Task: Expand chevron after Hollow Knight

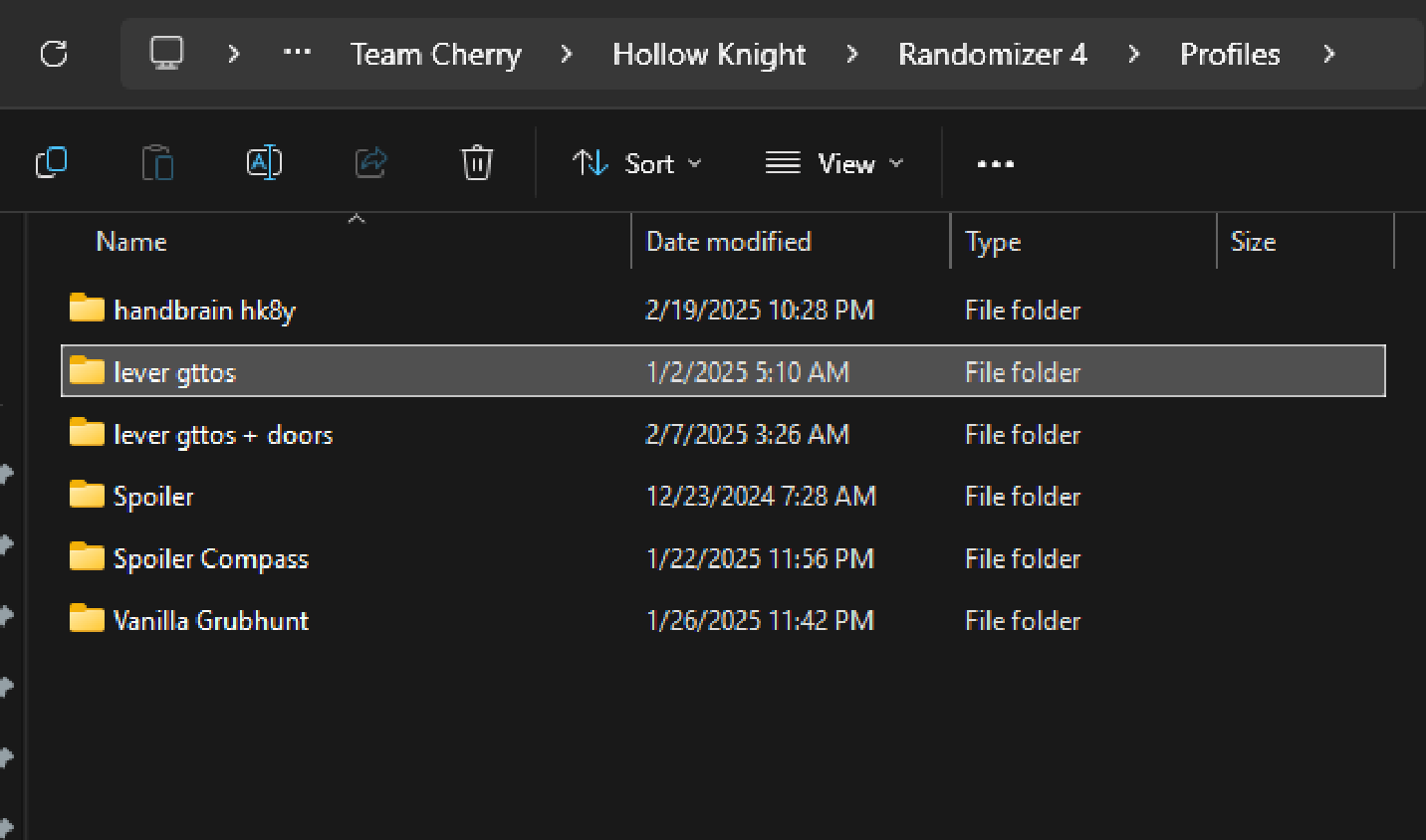Action: click(852, 54)
